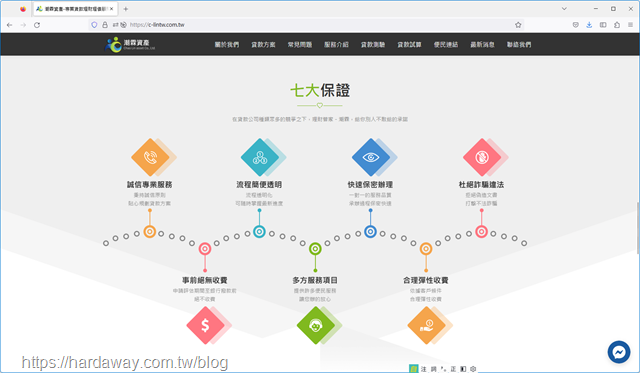The image size is (640, 373).
Task: Click the 最新消息 navigation link
Action: (482, 44)
